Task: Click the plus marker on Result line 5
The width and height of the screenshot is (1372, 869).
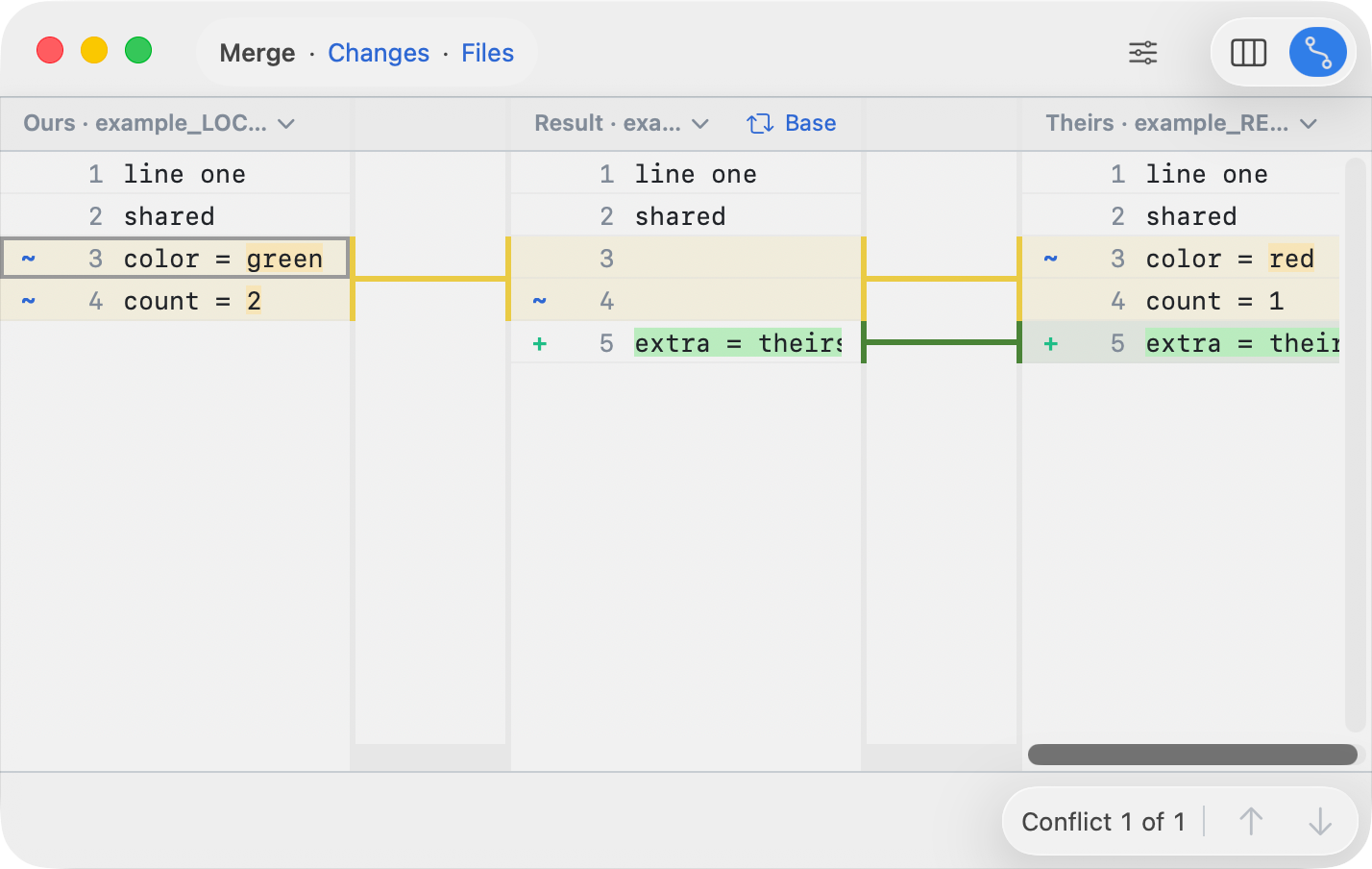Action: point(540,344)
